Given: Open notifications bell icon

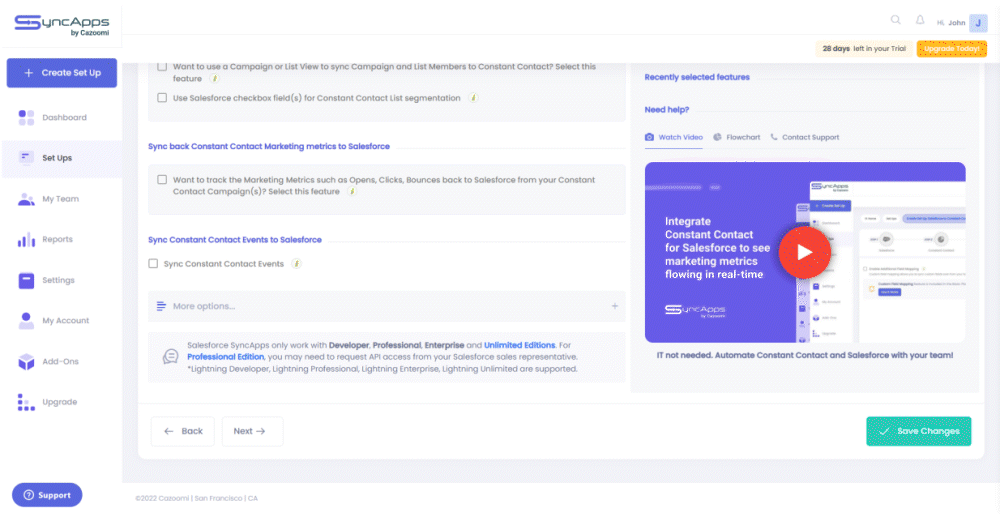Looking at the screenshot, I should coord(920,20).
